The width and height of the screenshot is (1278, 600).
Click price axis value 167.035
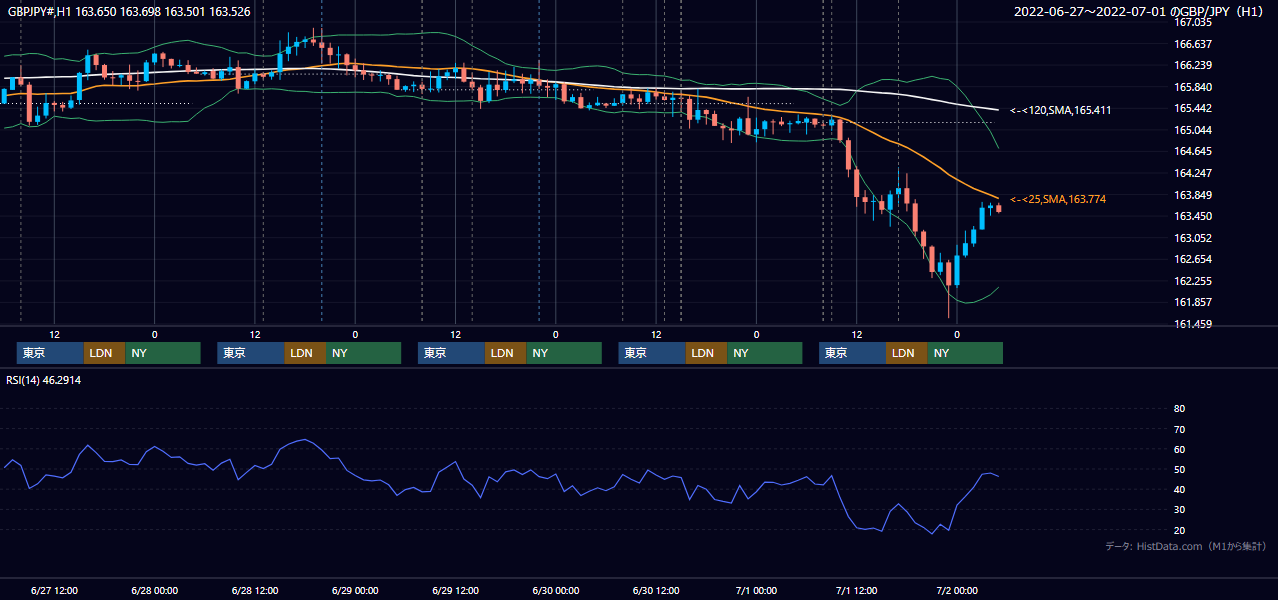tap(1193, 22)
